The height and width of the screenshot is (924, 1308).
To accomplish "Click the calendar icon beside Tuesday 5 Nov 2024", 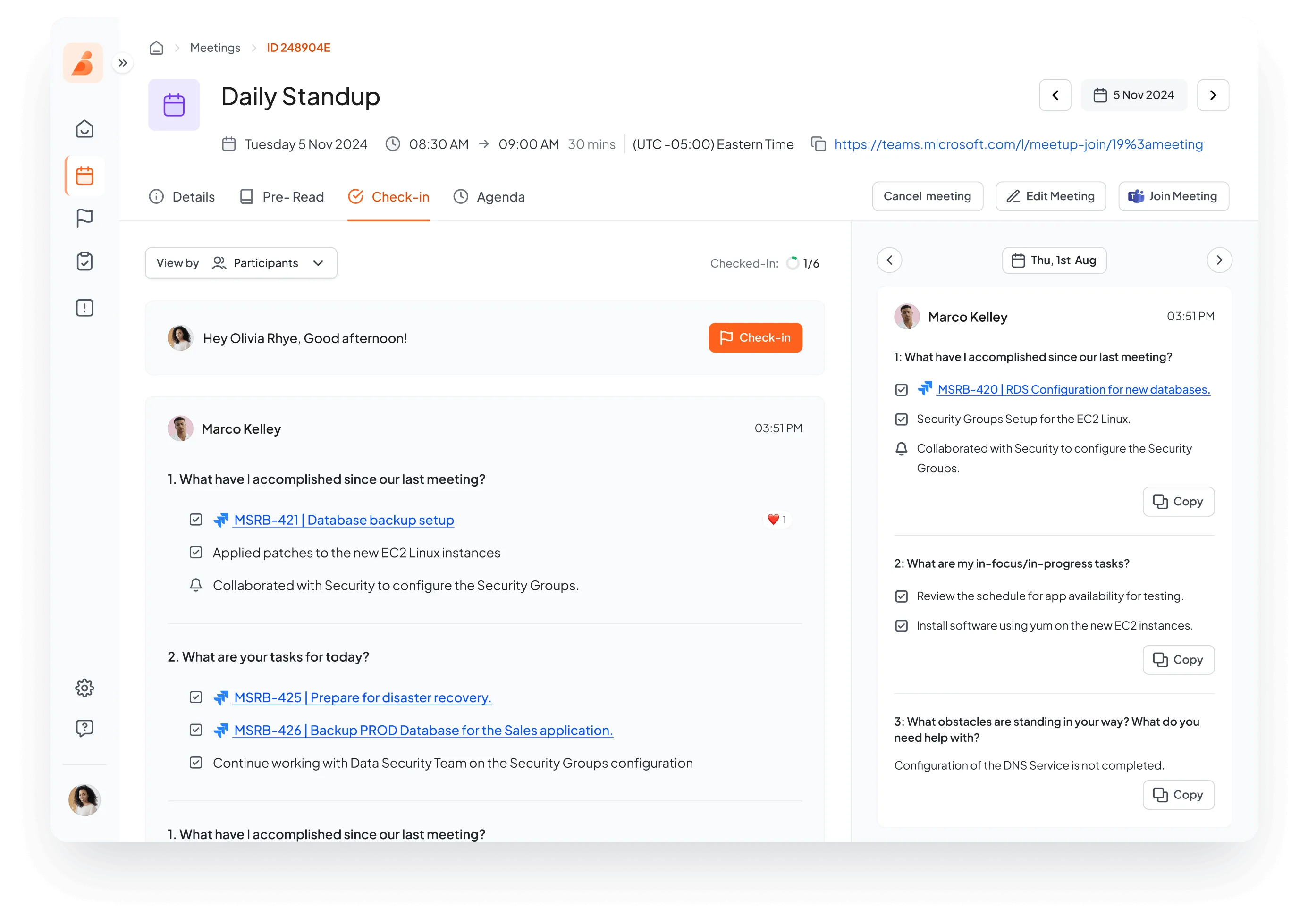I will click(228, 144).
